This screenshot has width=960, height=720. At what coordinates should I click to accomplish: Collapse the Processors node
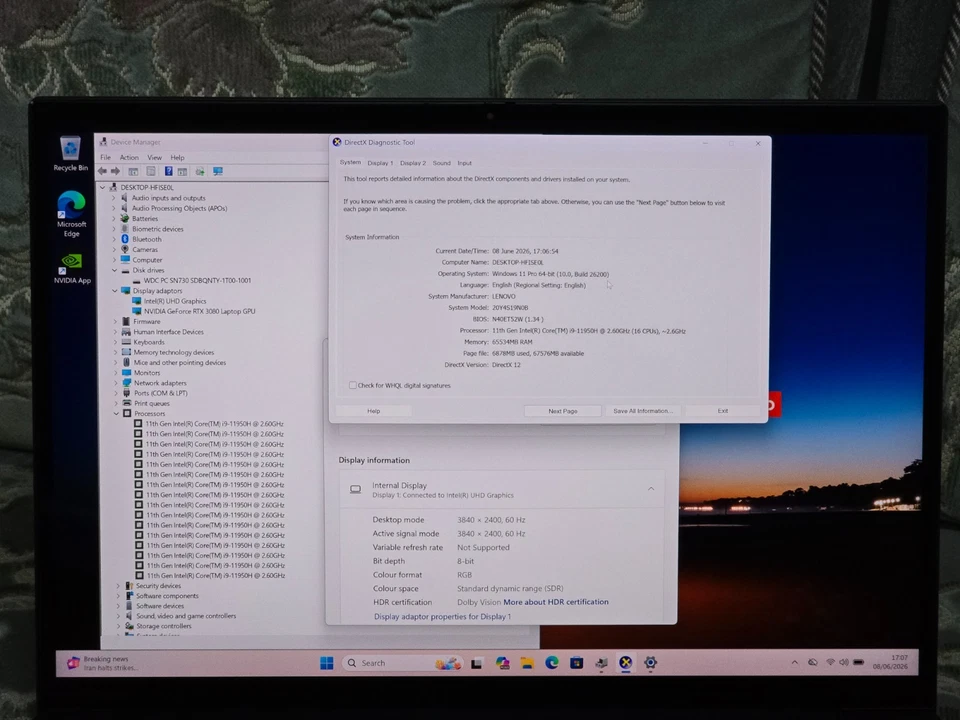(x=116, y=413)
